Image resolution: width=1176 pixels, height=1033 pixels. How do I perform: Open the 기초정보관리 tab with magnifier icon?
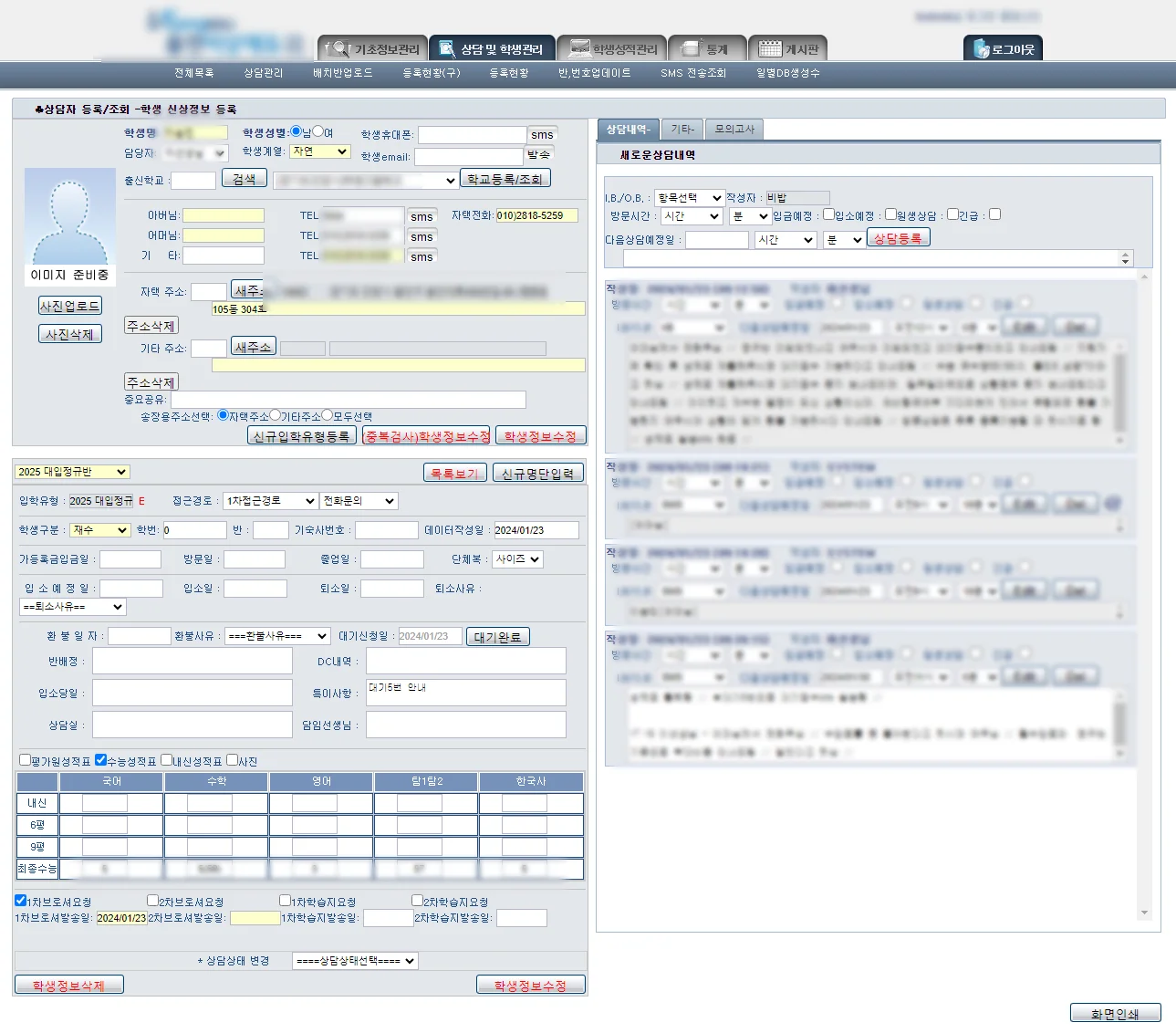point(372,48)
